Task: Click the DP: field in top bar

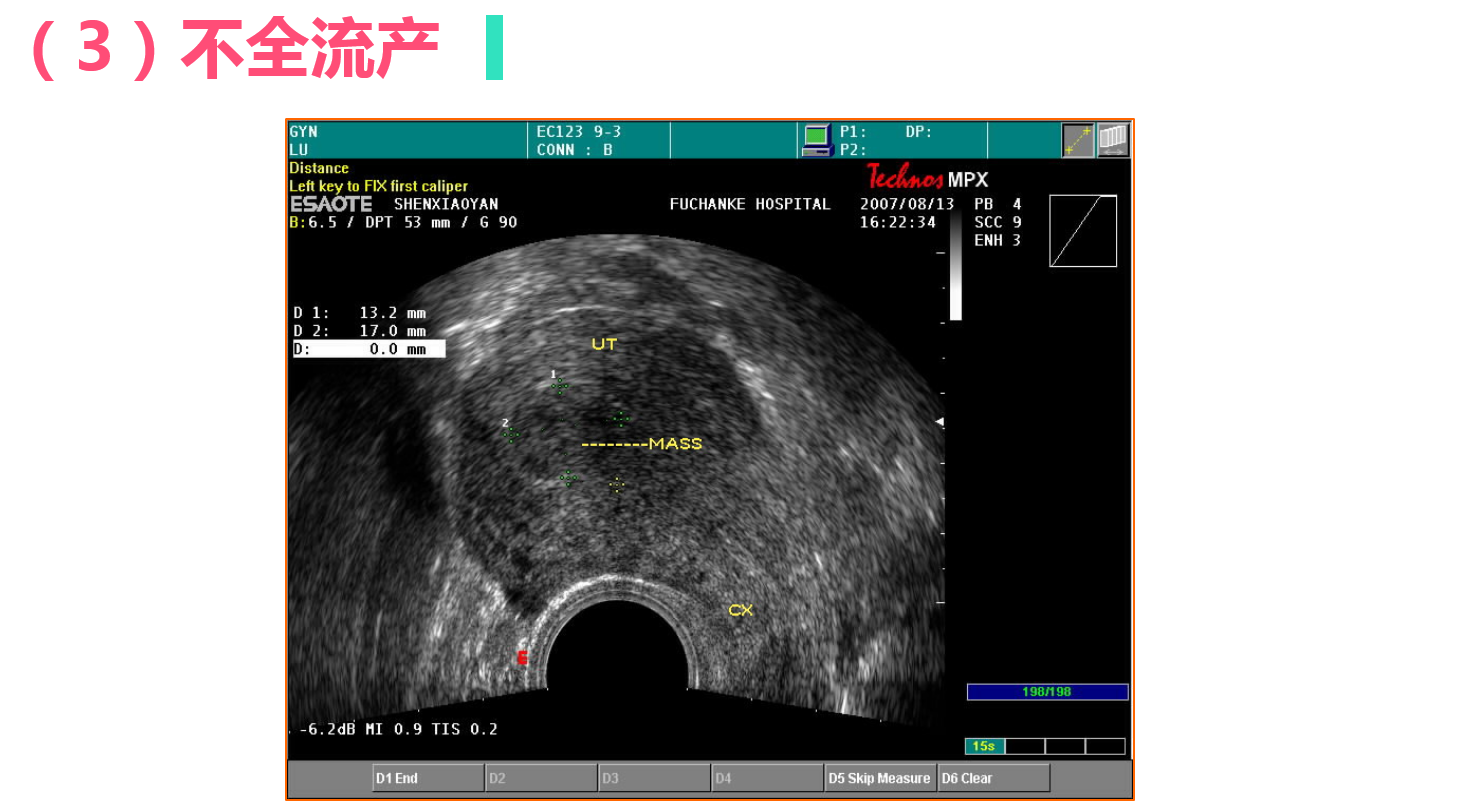Action: 919,132
